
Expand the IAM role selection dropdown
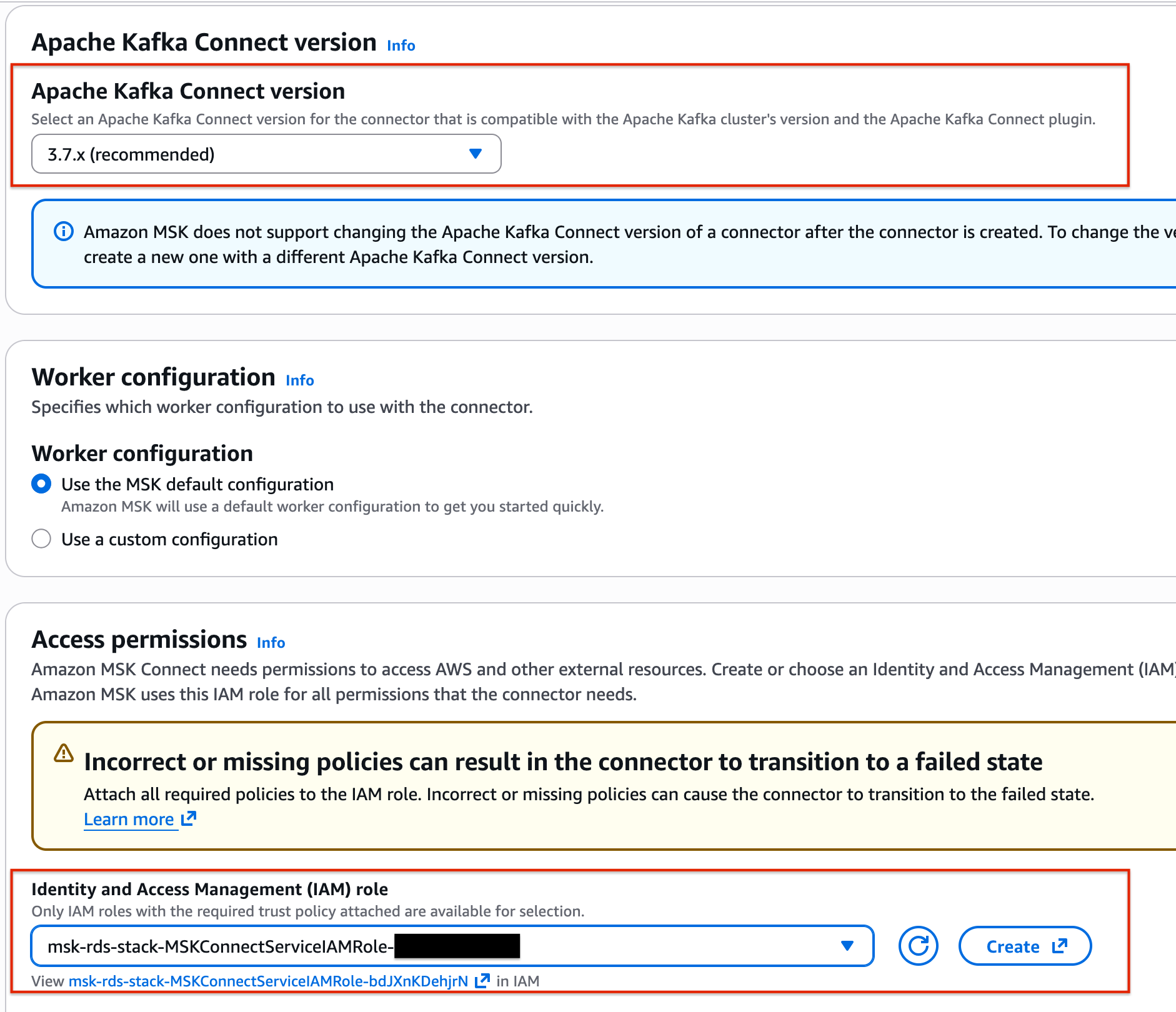pos(451,946)
